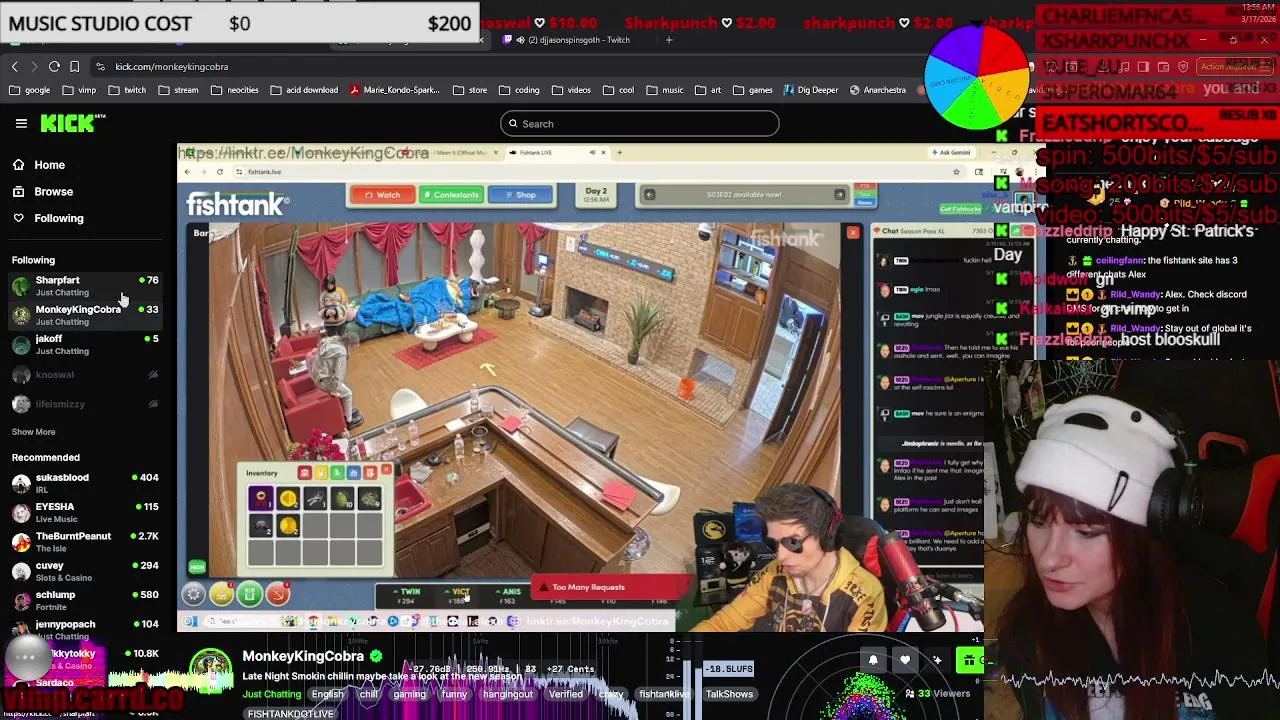Open a new browser tab
This screenshot has height=720, width=1280.
[669, 40]
